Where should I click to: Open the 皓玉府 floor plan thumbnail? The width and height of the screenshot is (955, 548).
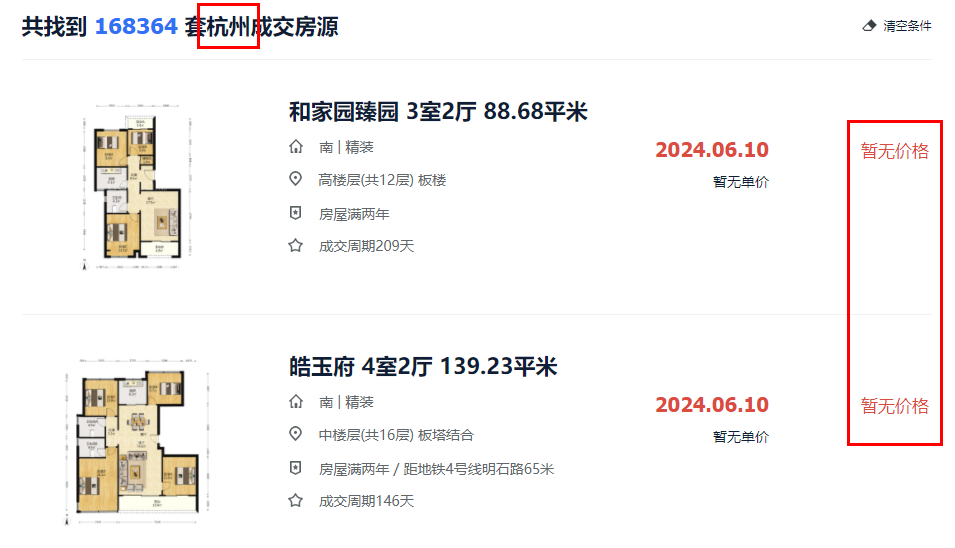tap(137, 441)
